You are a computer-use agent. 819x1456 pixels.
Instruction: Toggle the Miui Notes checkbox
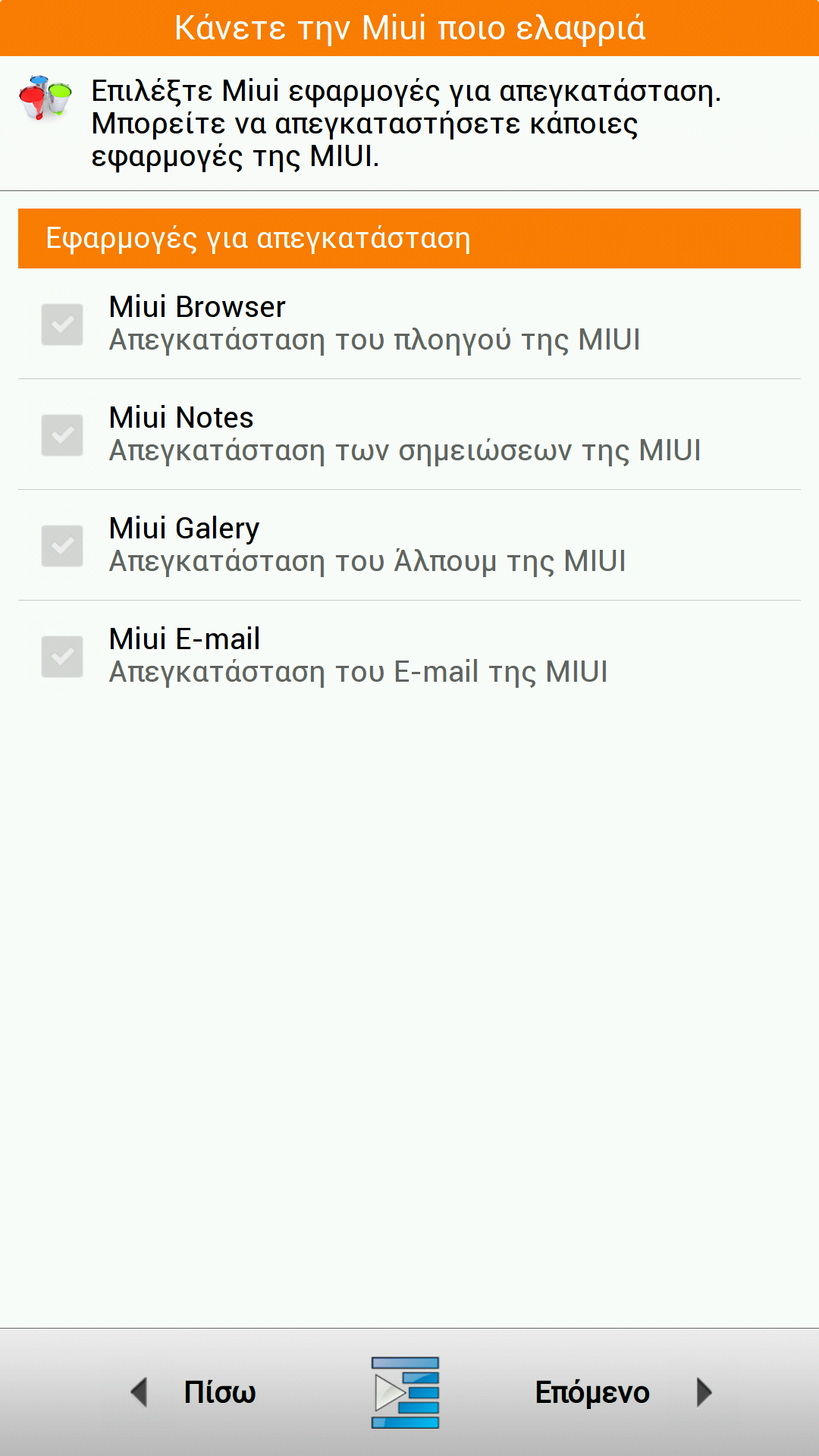[62, 435]
